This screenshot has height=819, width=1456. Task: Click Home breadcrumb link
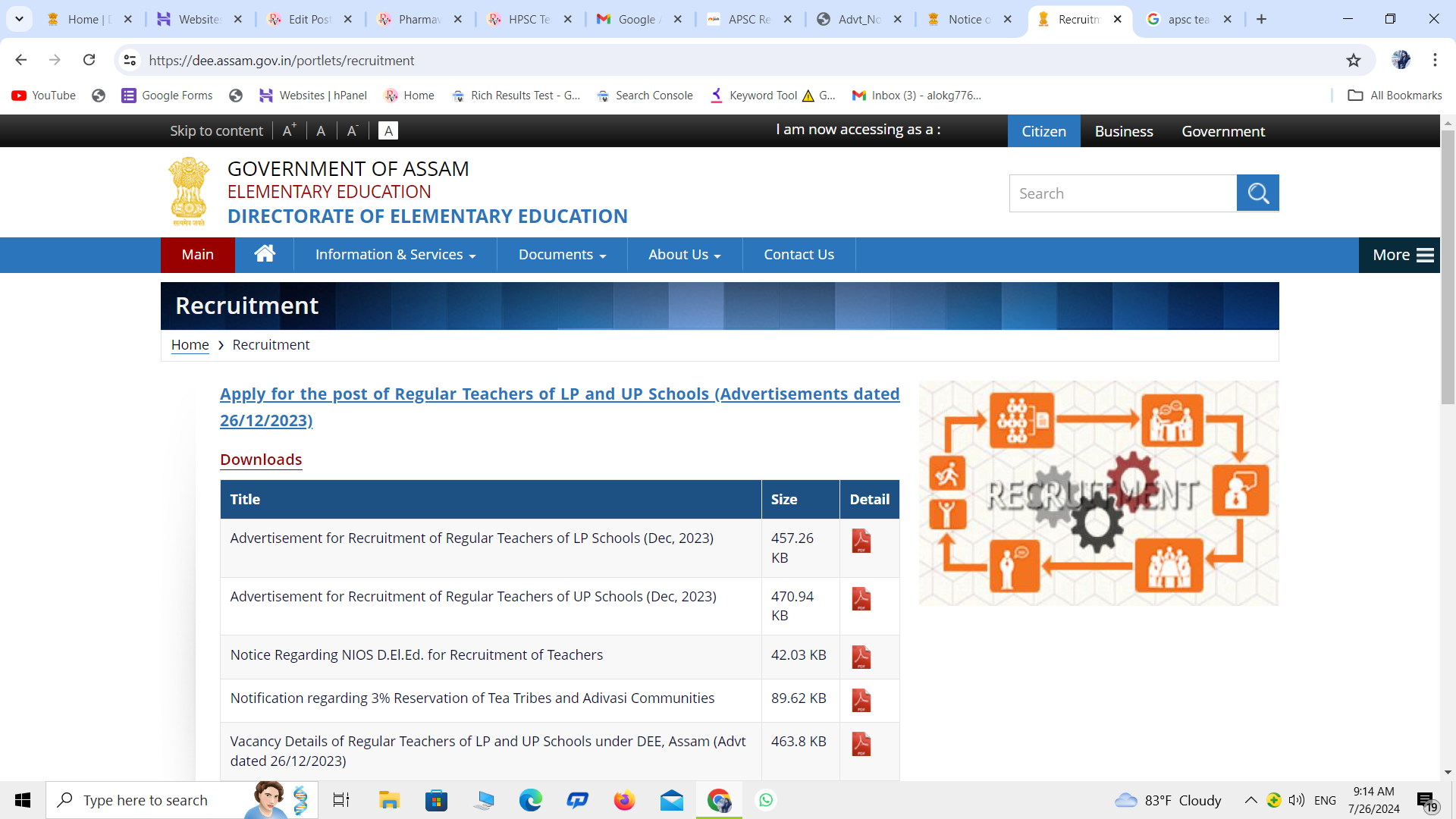pos(190,345)
